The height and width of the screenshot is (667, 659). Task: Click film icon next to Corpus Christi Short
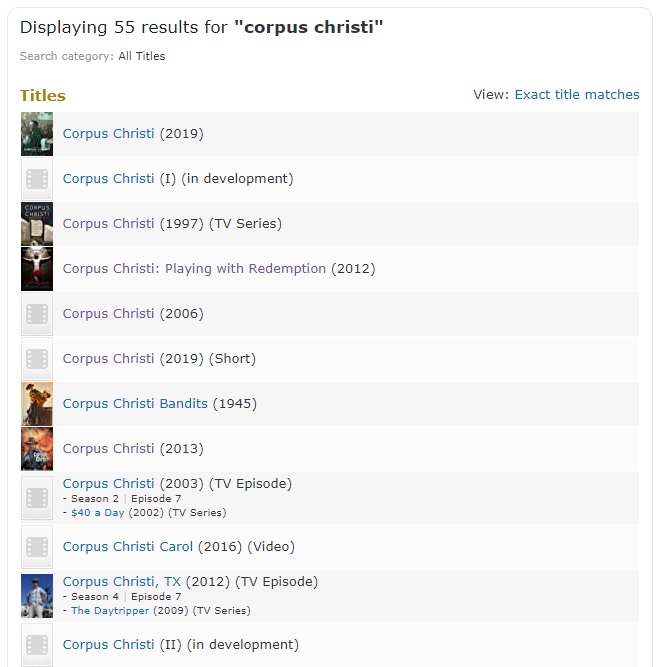tap(37, 359)
